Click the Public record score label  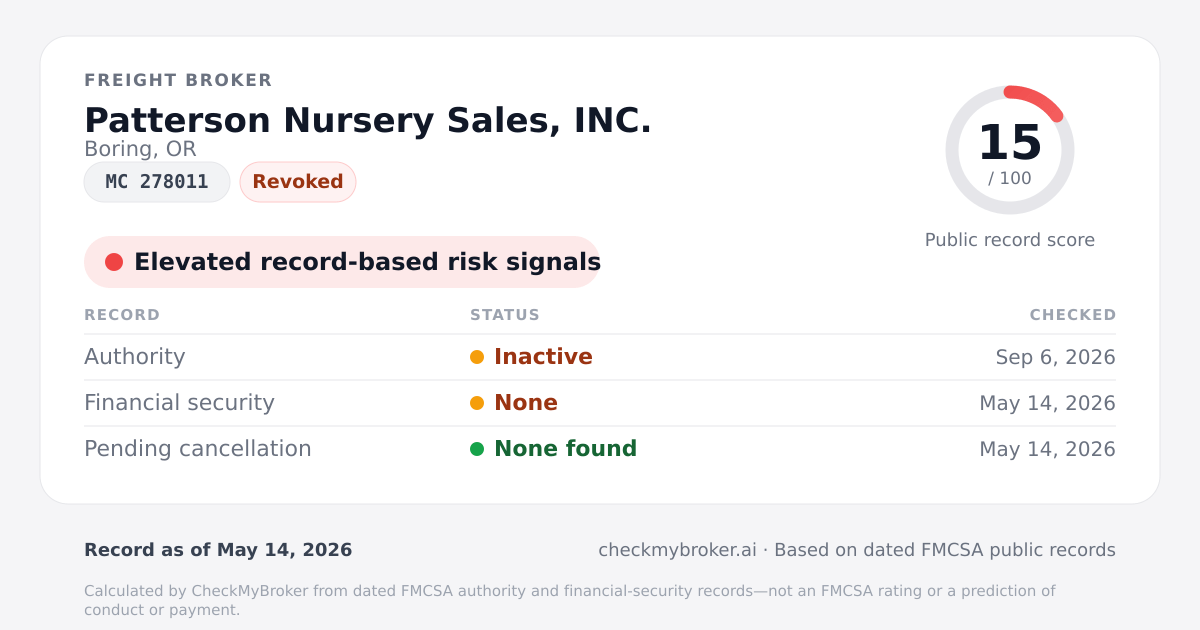click(x=1010, y=240)
